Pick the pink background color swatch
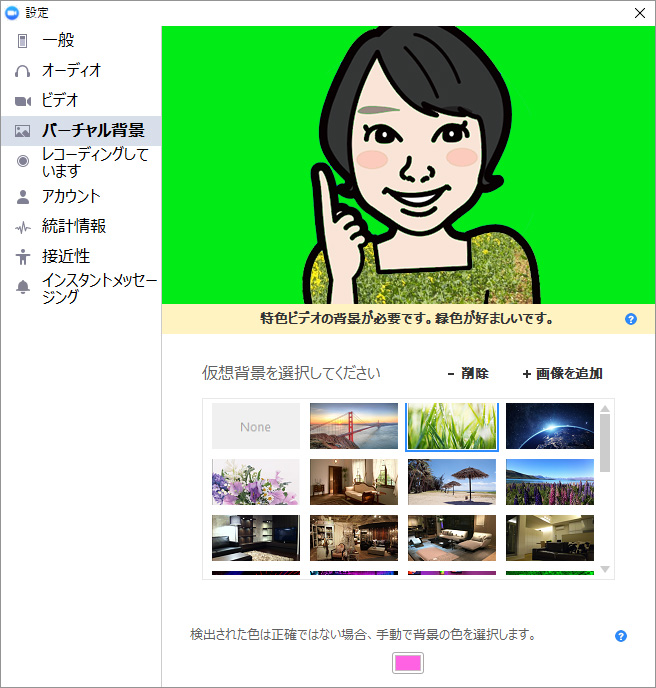This screenshot has height=688, width=656. point(408,662)
